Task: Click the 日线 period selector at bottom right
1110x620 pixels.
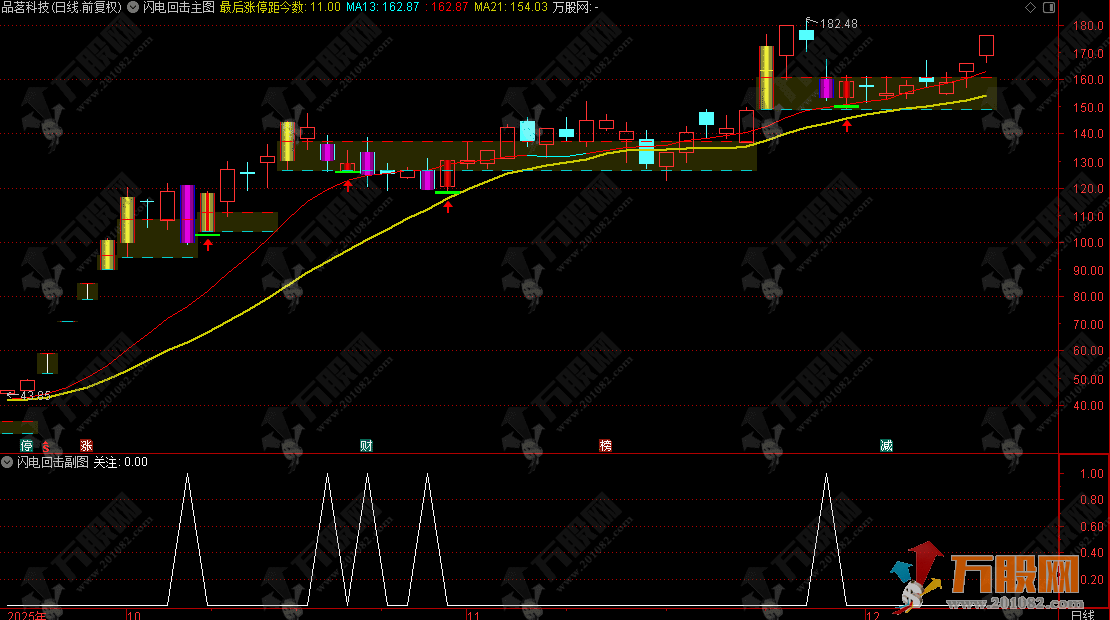Action: (1082, 613)
